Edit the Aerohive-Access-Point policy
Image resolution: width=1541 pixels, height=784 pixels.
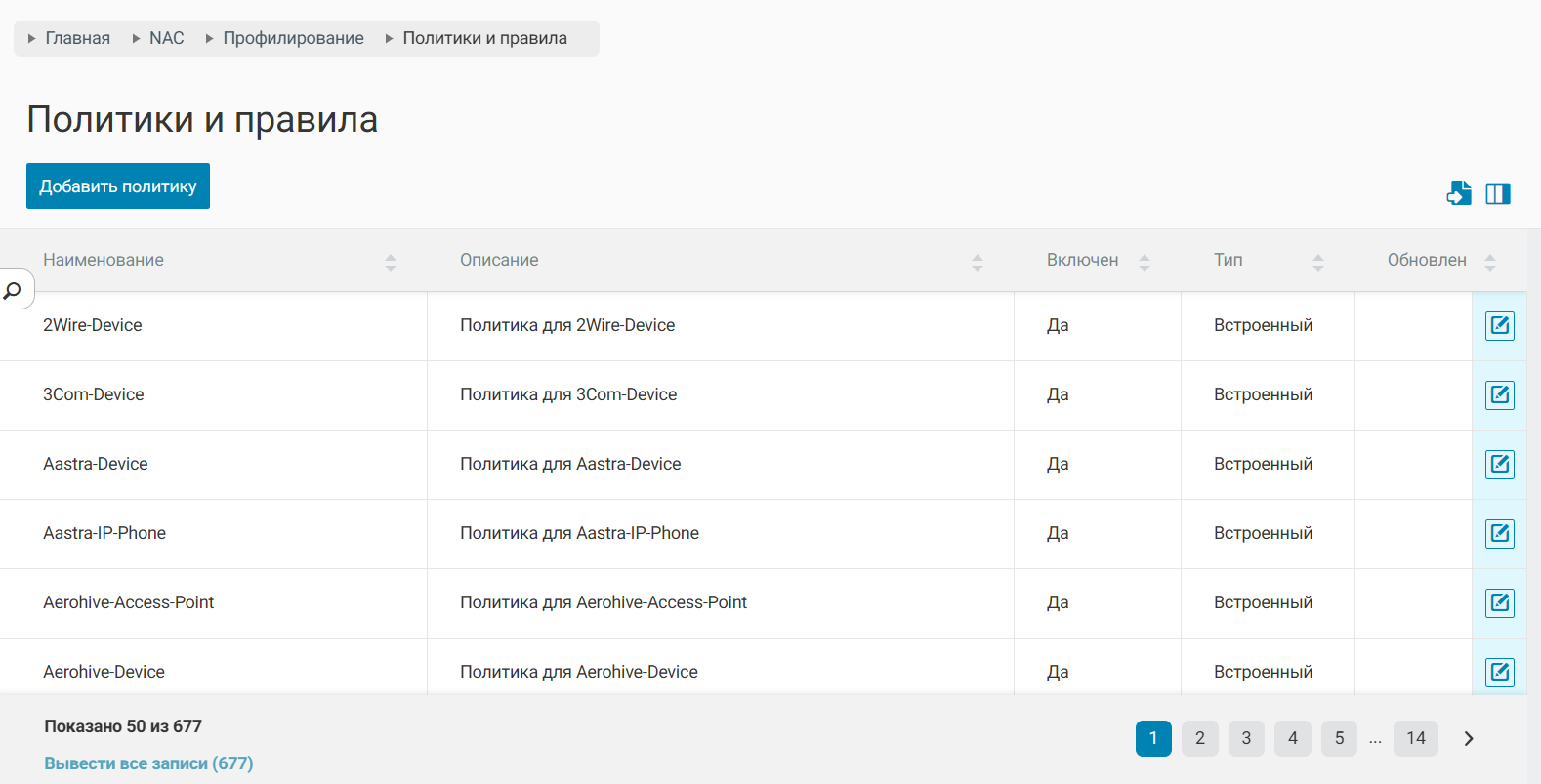(1499, 602)
